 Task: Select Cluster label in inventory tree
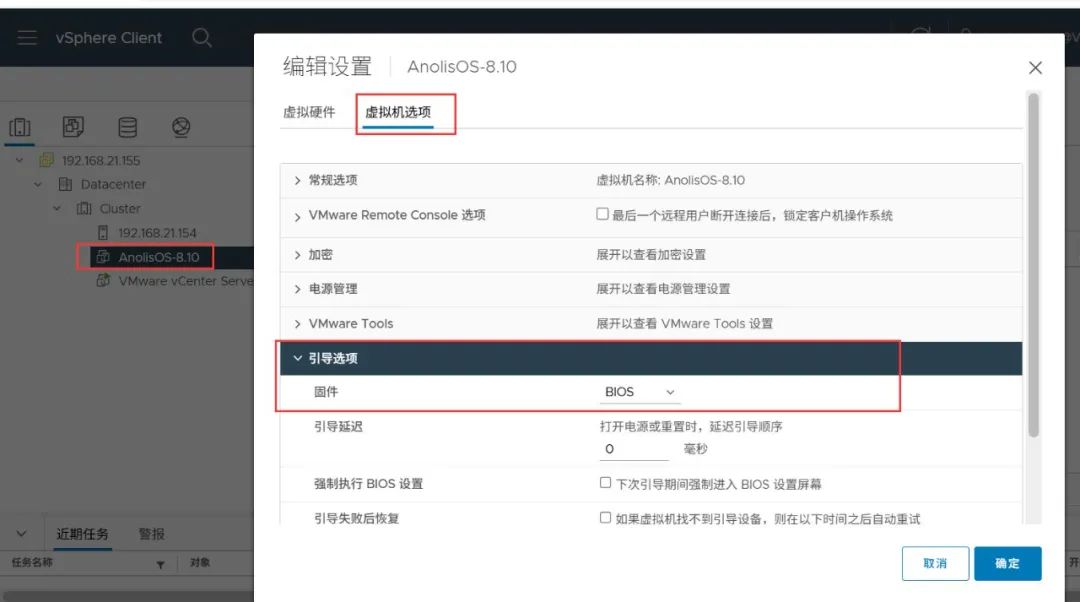point(120,208)
